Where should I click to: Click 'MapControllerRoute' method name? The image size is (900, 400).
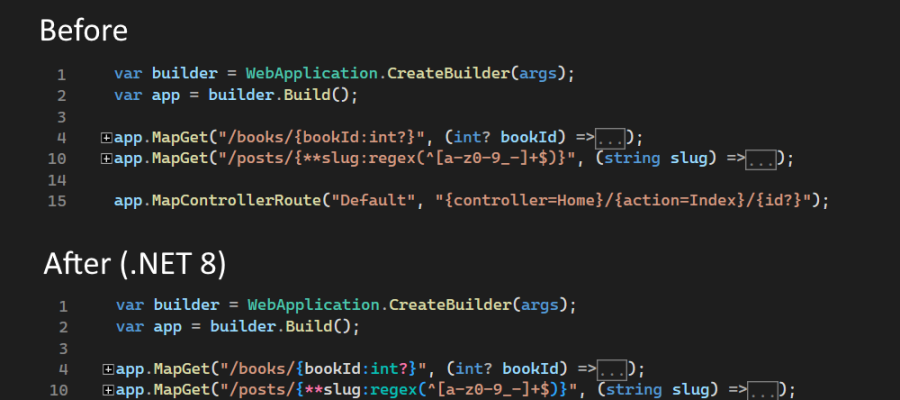point(235,201)
